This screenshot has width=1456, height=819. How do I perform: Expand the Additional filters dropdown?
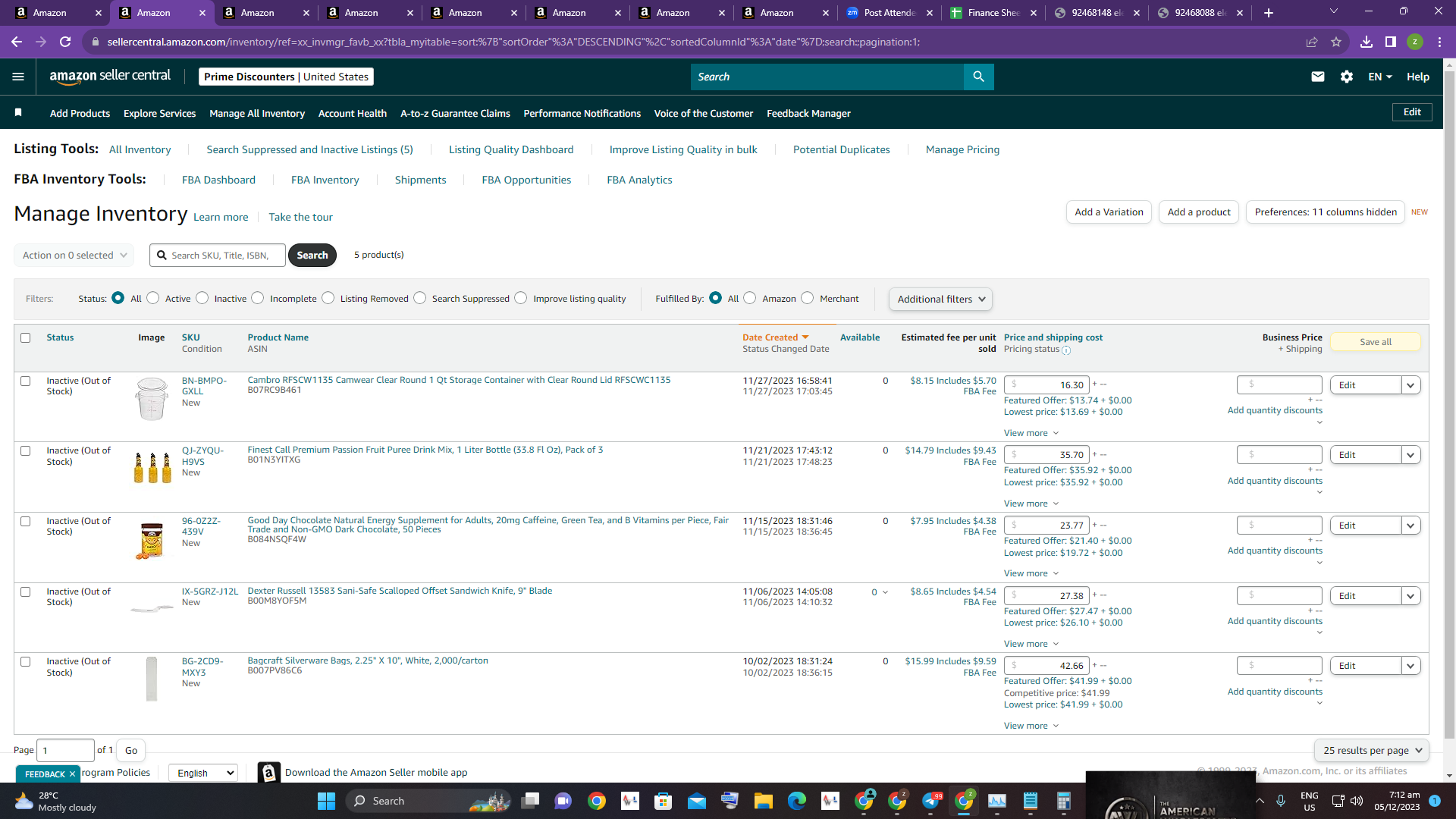tap(940, 299)
